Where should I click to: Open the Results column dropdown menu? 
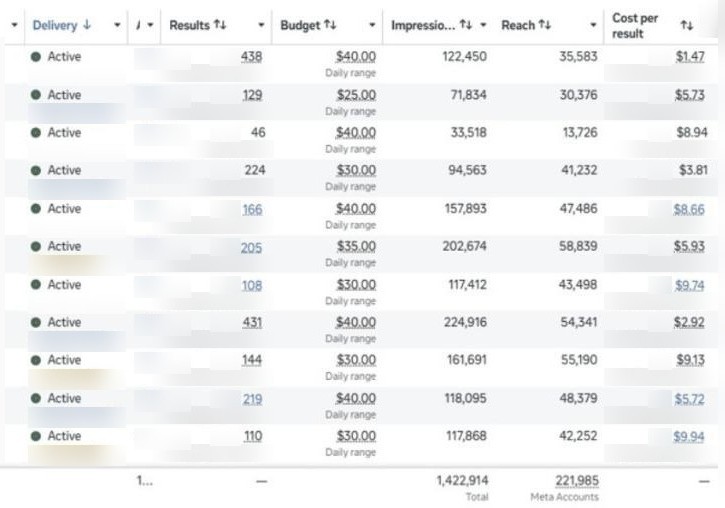click(x=261, y=25)
